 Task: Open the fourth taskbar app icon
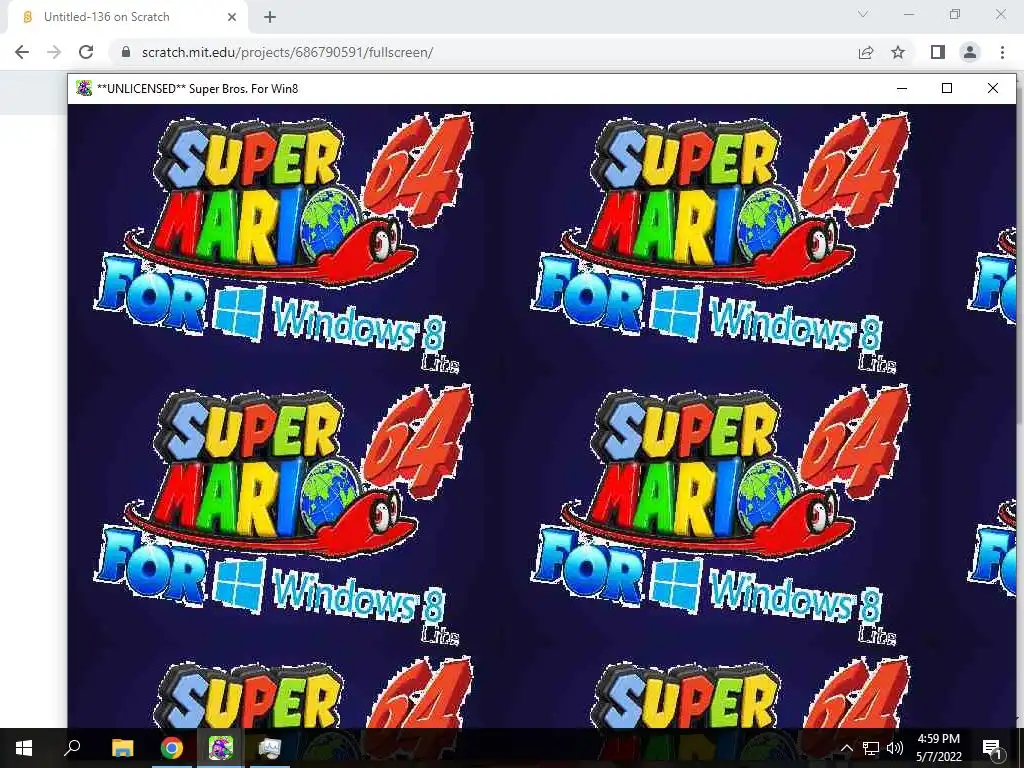pyautogui.click(x=269, y=748)
